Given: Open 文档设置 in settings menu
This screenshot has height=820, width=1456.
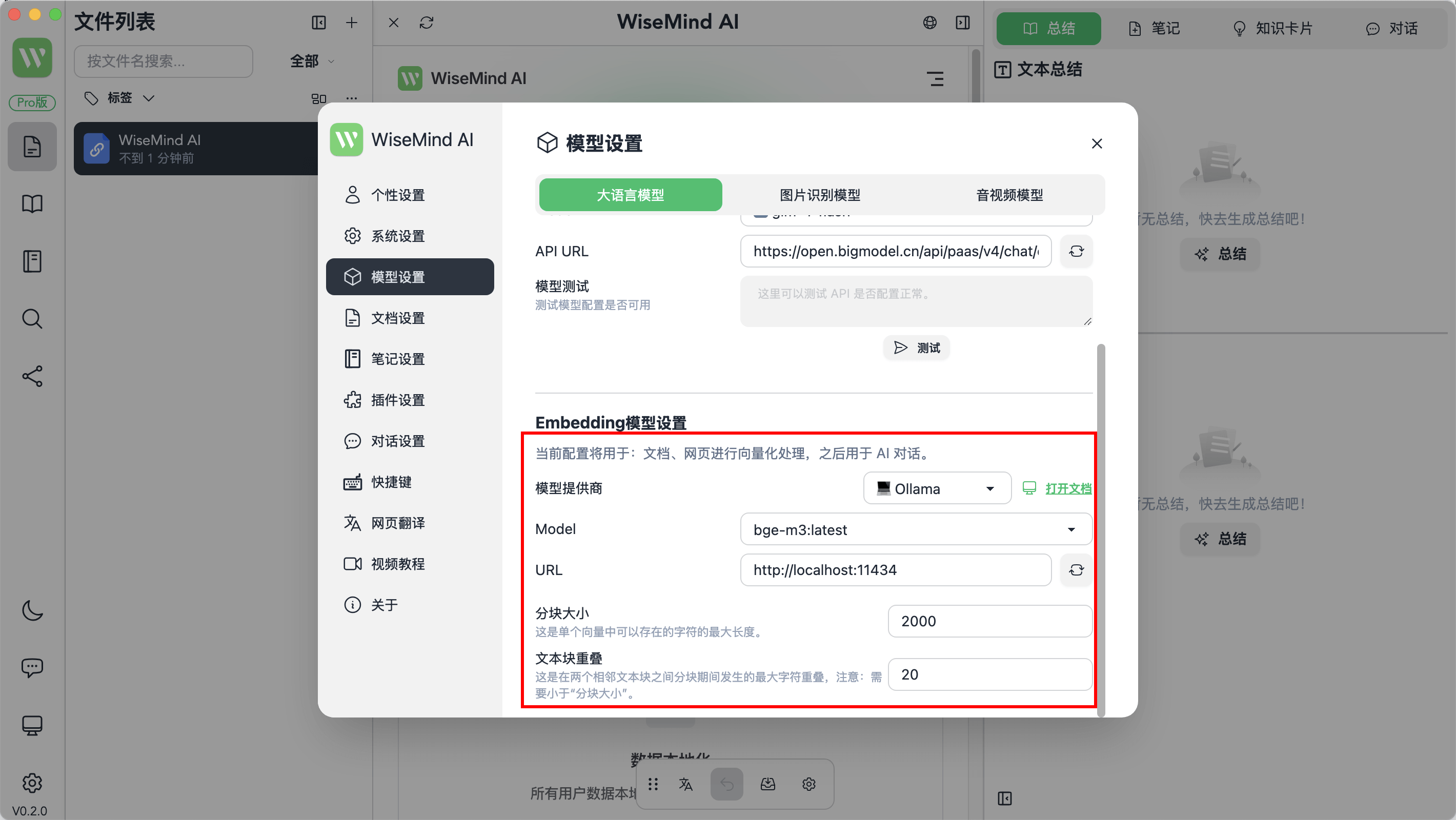Looking at the screenshot, I should click(410, 318).
